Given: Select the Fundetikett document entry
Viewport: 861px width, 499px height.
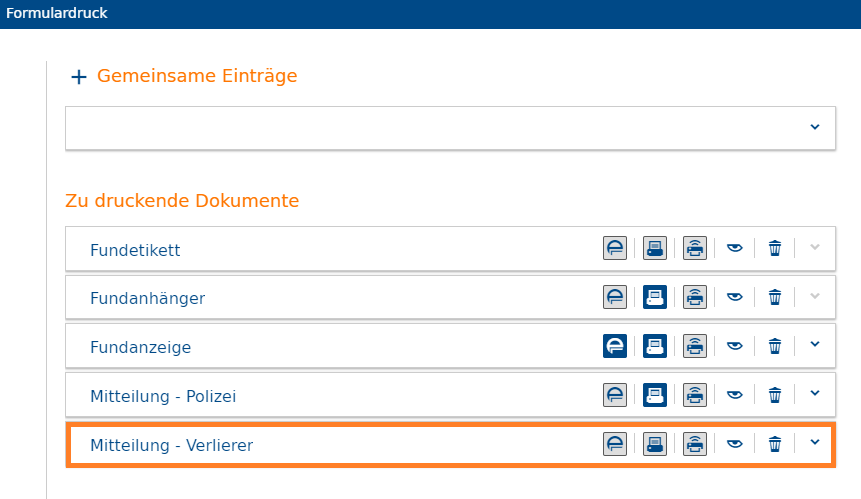Looking at the screenshot, I should click(x=135, y=250).
